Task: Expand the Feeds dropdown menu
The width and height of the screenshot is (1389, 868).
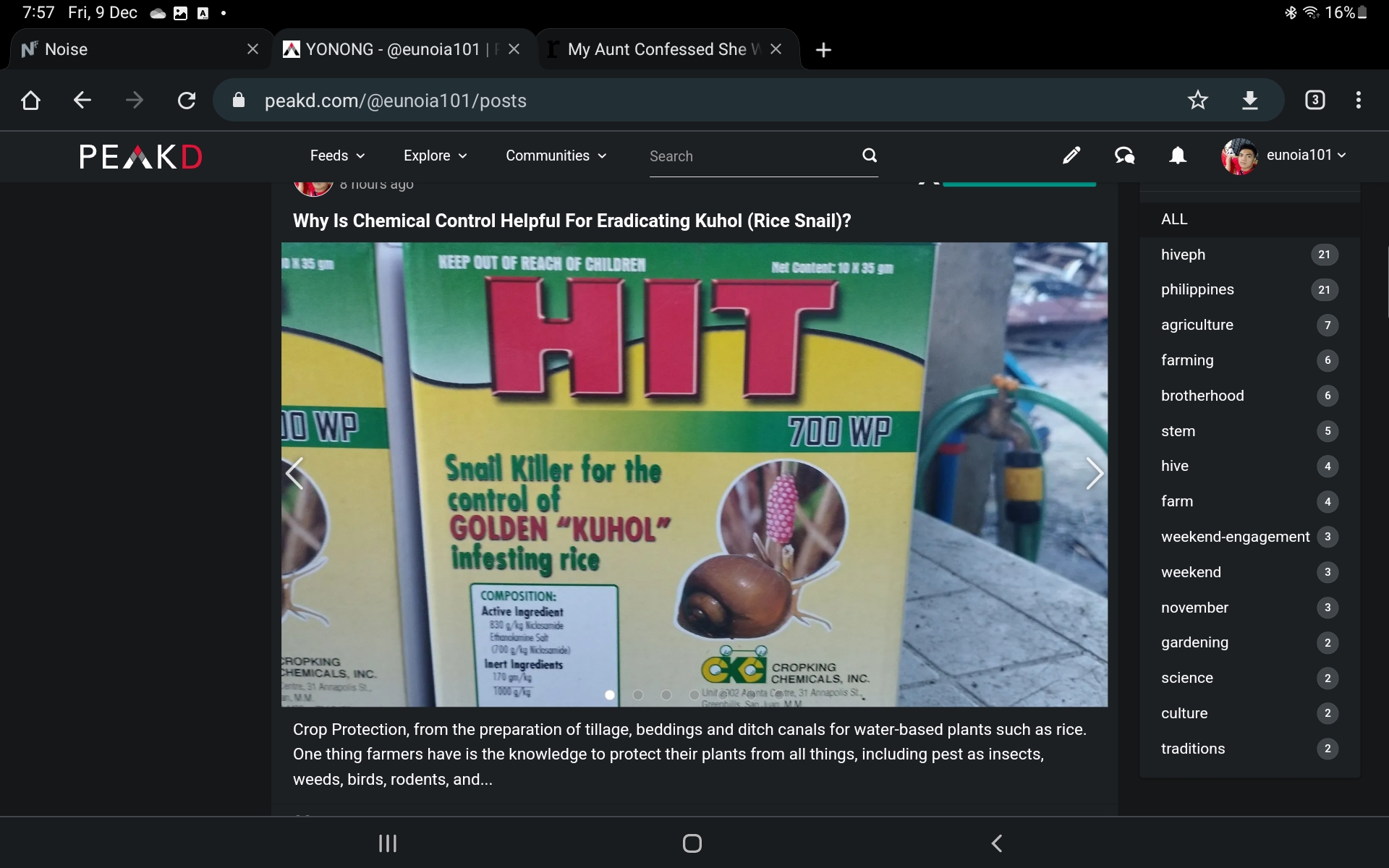Action: click(337, 156)
